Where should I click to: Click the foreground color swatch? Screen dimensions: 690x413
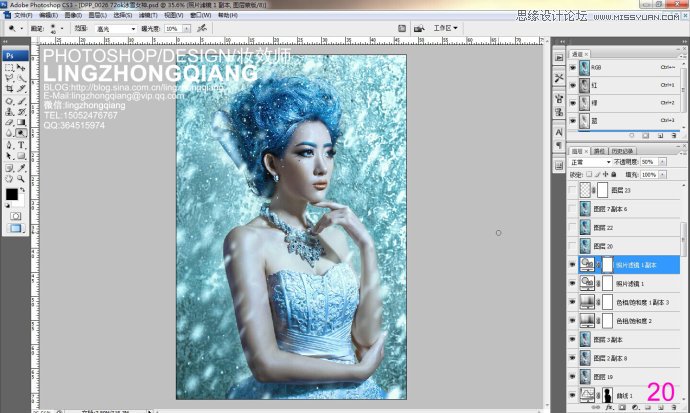[x=11, y=194]
